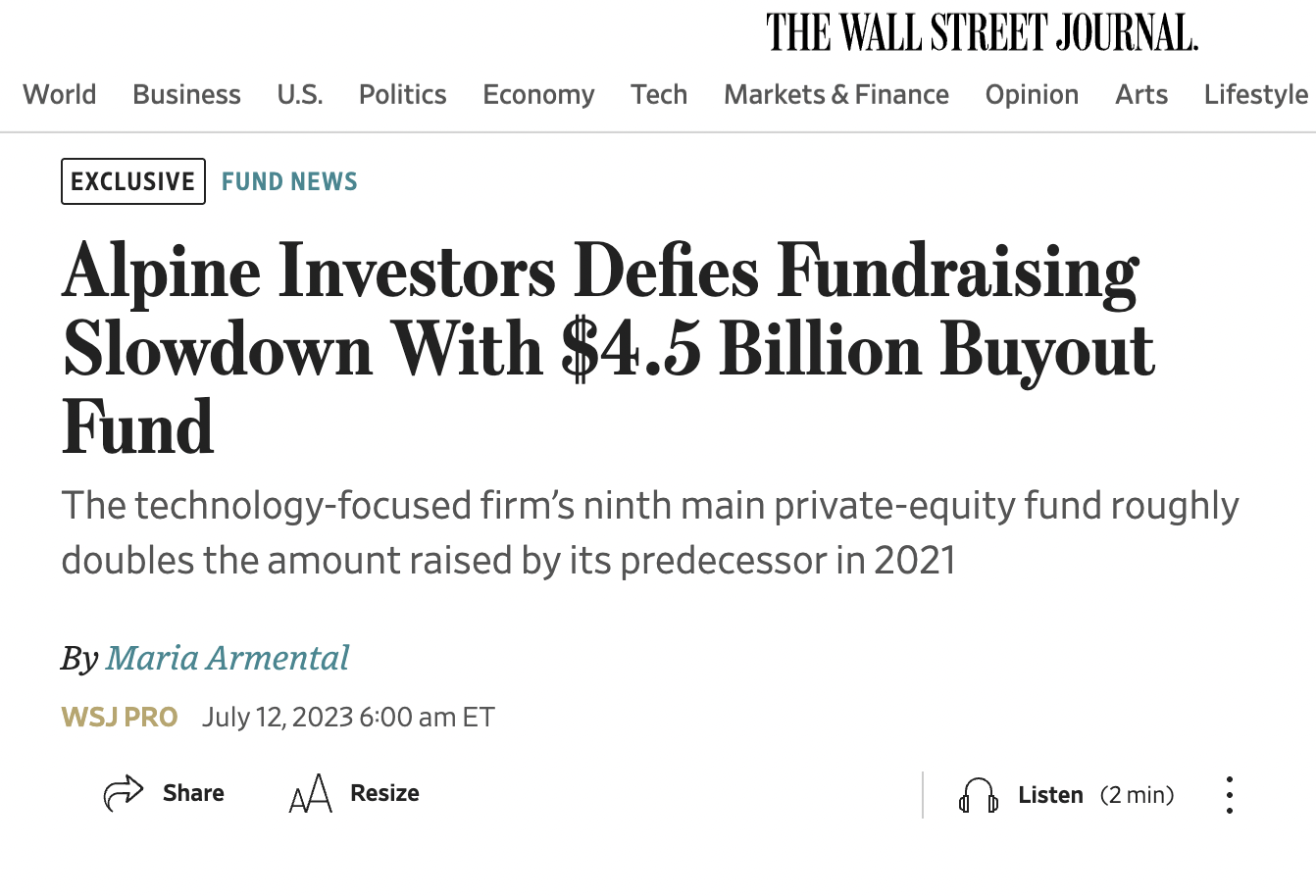Click the Fund News category link
Screen dimensions: 1316x896
pos(289,181)
